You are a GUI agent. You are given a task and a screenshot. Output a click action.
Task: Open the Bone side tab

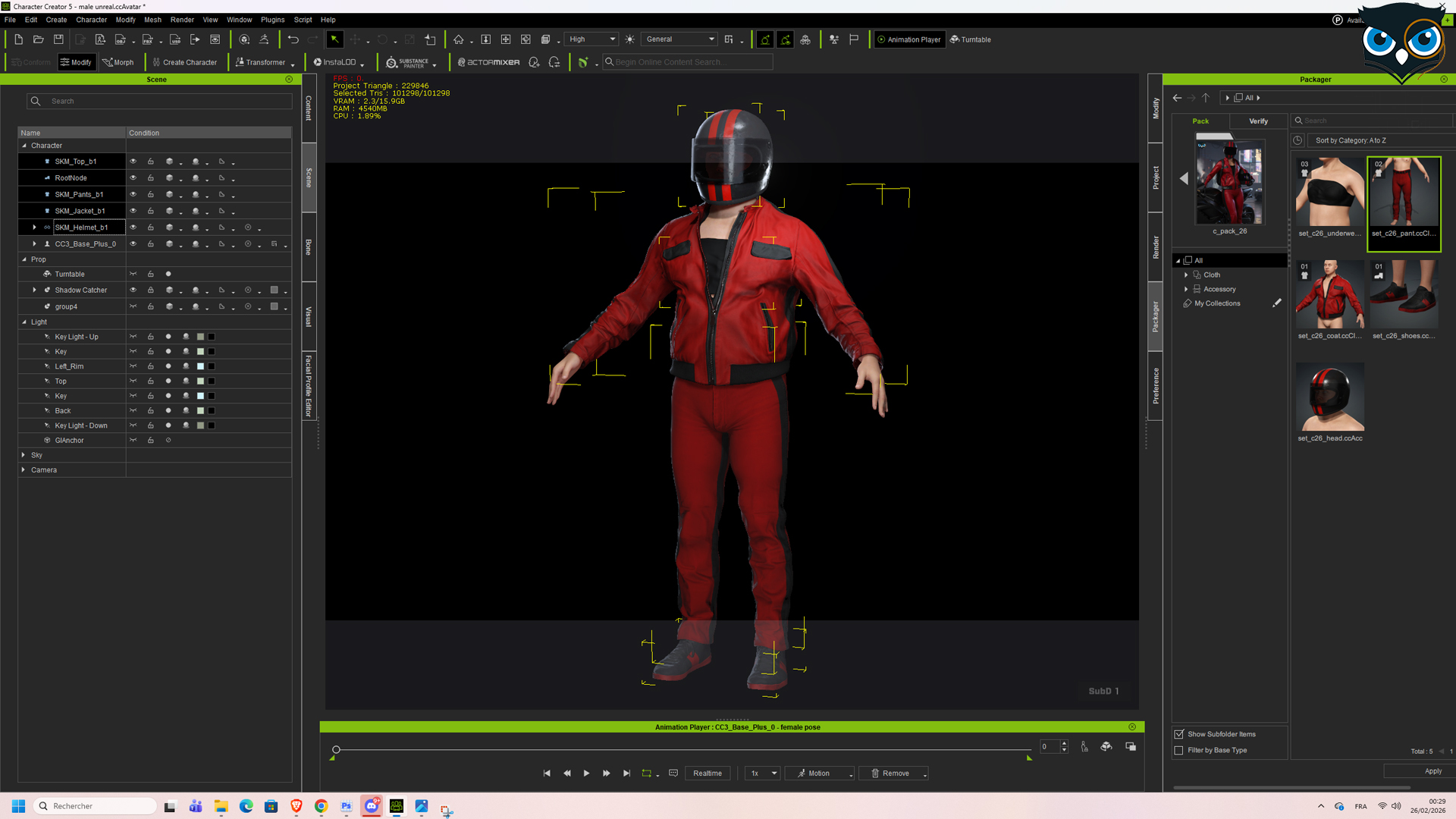click(x=309, y=247)
